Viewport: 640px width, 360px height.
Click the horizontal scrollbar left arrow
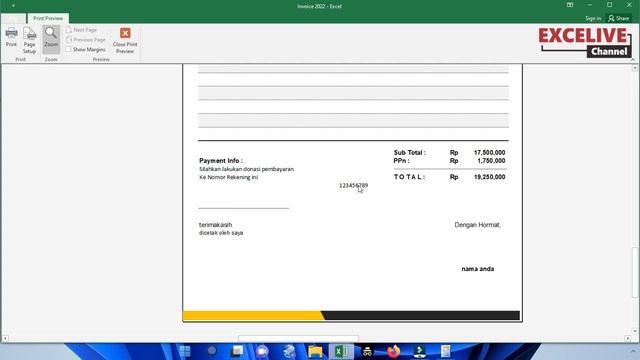click(5, 338)
